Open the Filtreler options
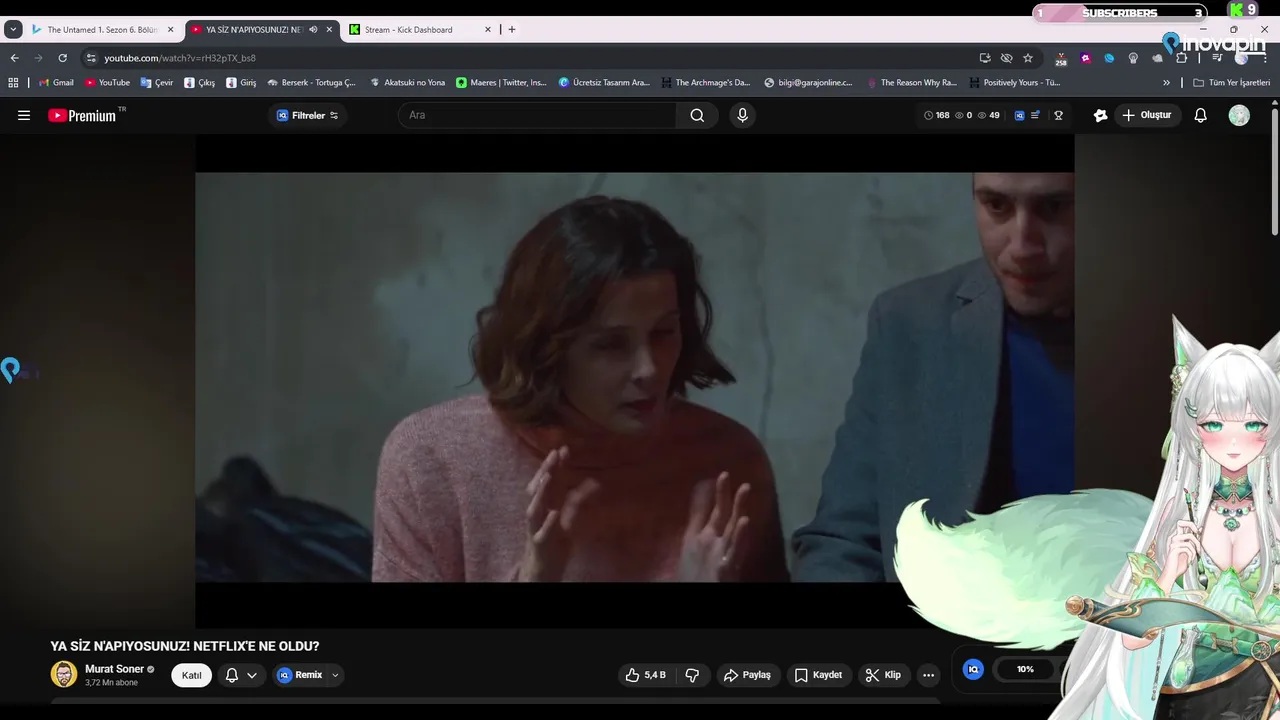 pyautogui.click(x=307, y=115)
